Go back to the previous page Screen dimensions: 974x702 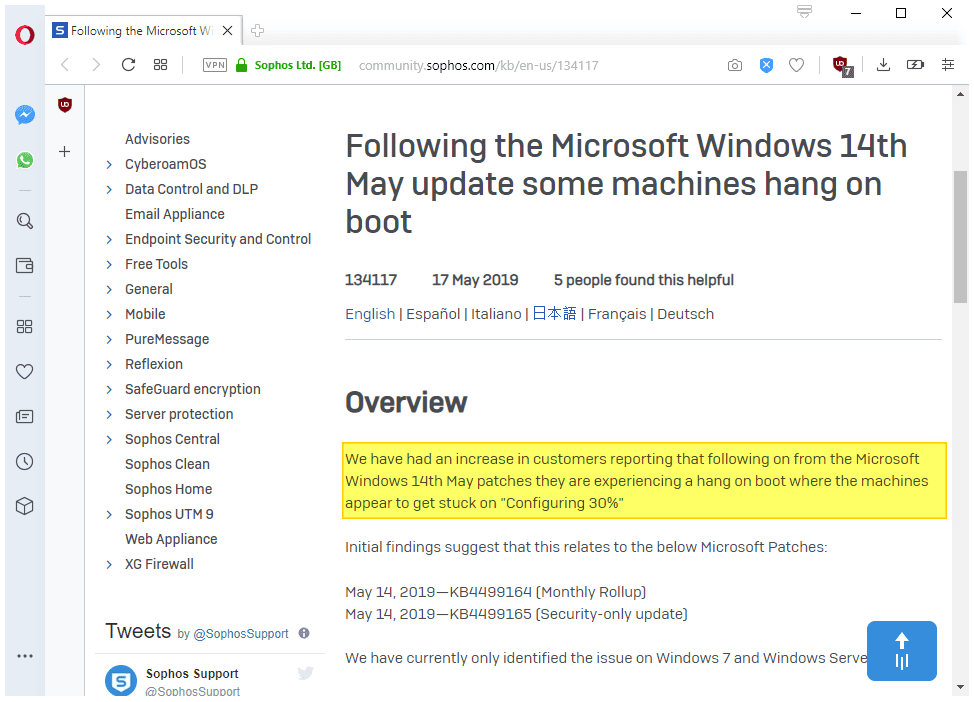[x=65, y=65]
